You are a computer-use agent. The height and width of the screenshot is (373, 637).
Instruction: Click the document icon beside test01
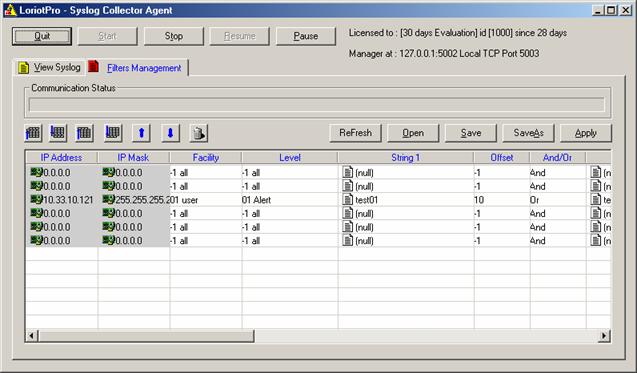(x=348, y=200)
